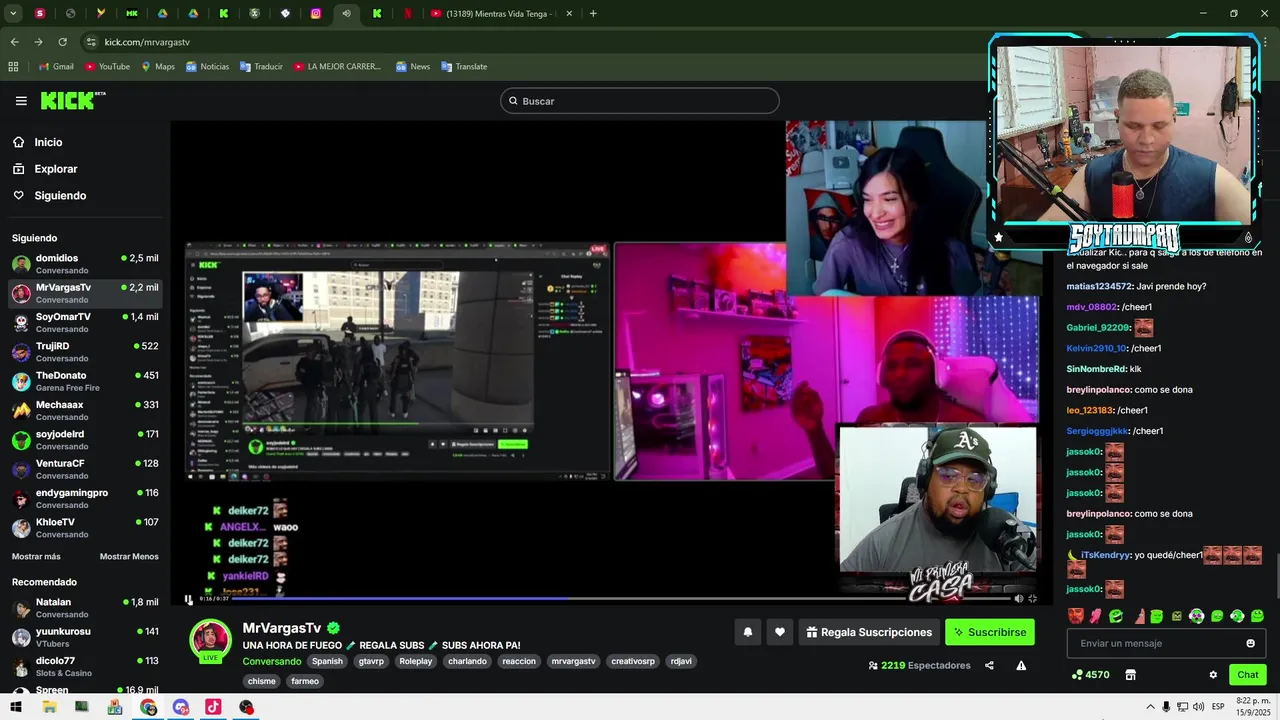This screenshot has width=1280, height=720.
Task: Click chat user matias1234572
Action: pos(1099,286)
